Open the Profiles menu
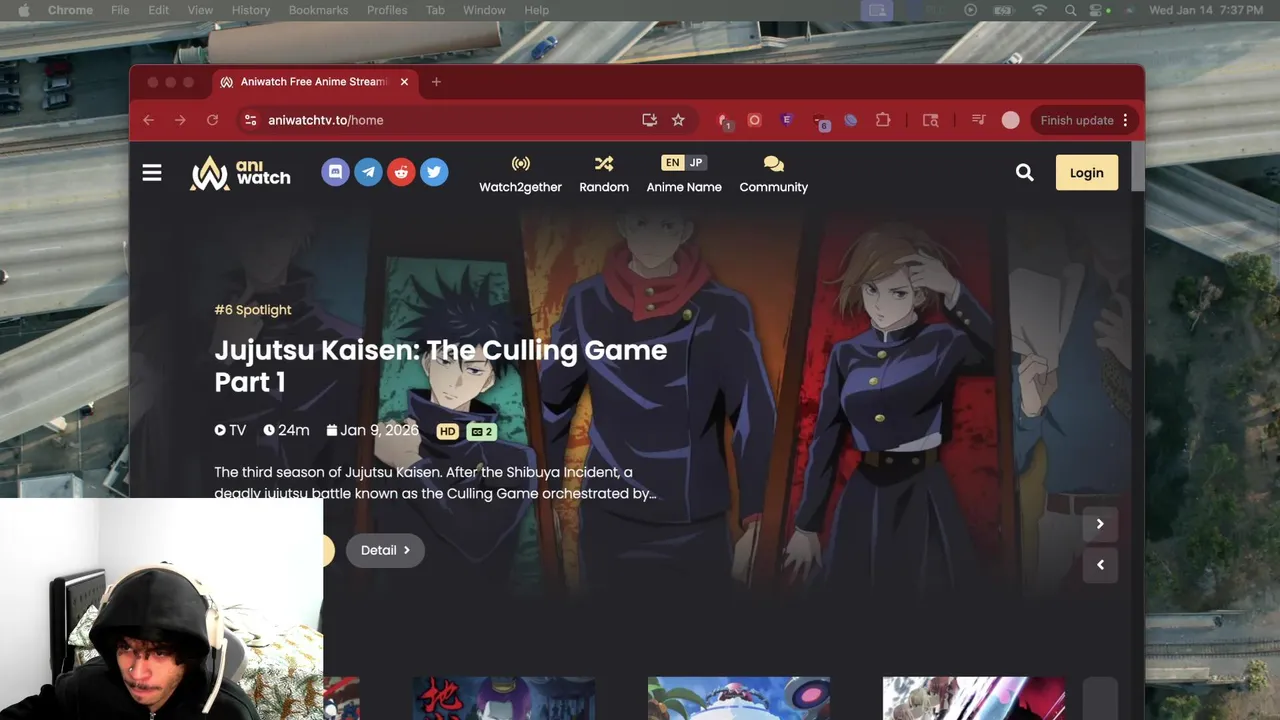 point(387,10)
